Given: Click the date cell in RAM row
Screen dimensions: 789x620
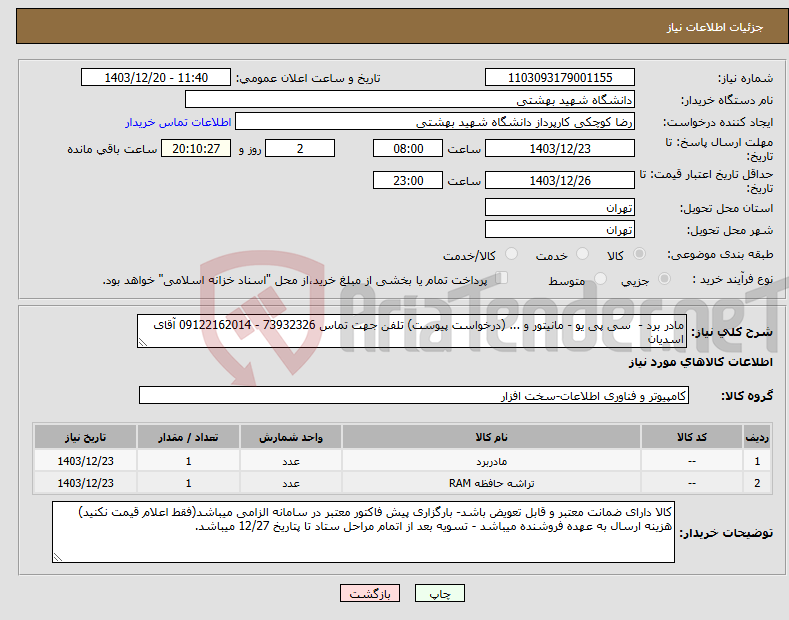Looking at the screenshot, I should coord(86,483).
